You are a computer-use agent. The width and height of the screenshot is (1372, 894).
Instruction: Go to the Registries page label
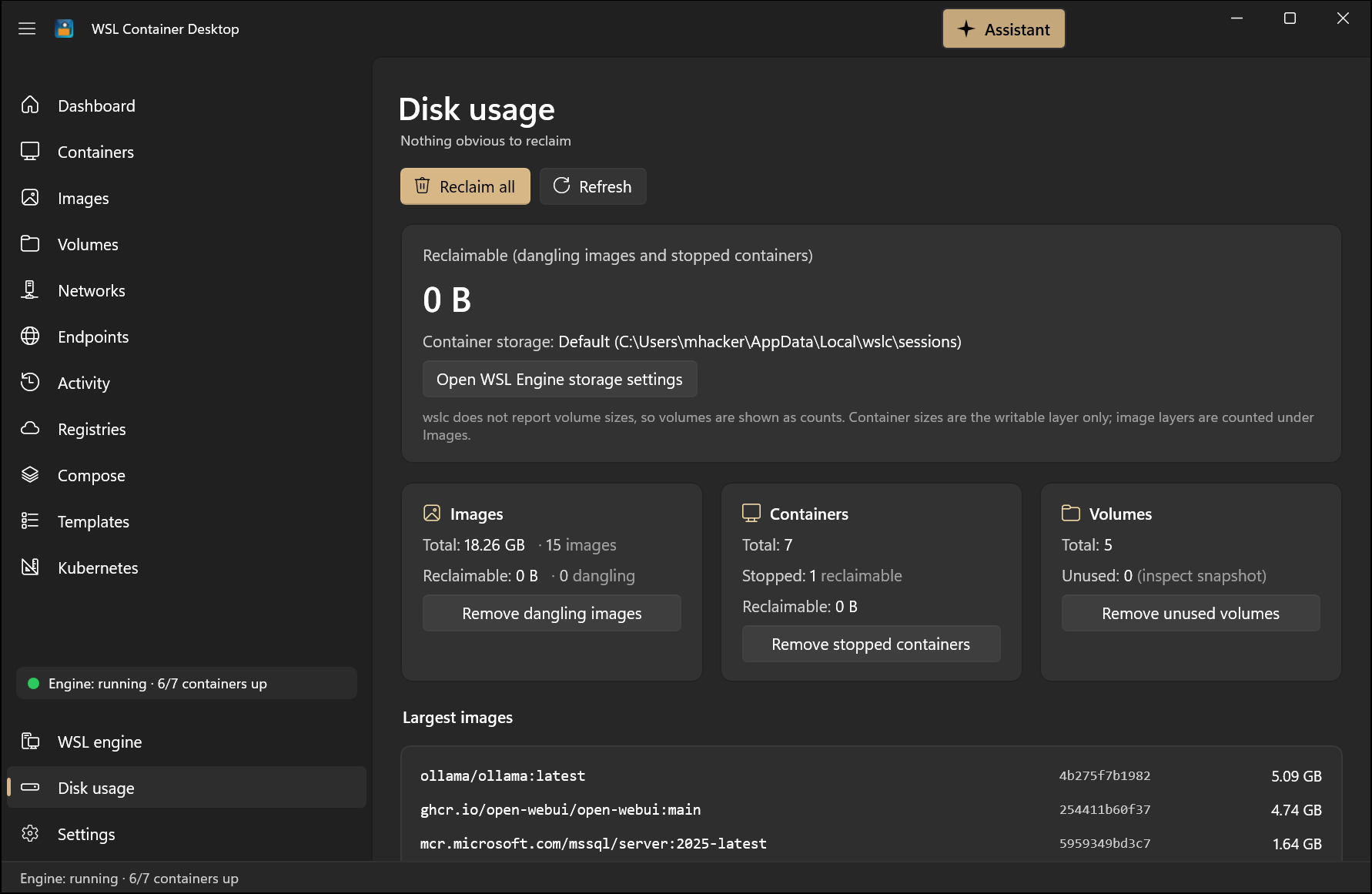point(92,430)
